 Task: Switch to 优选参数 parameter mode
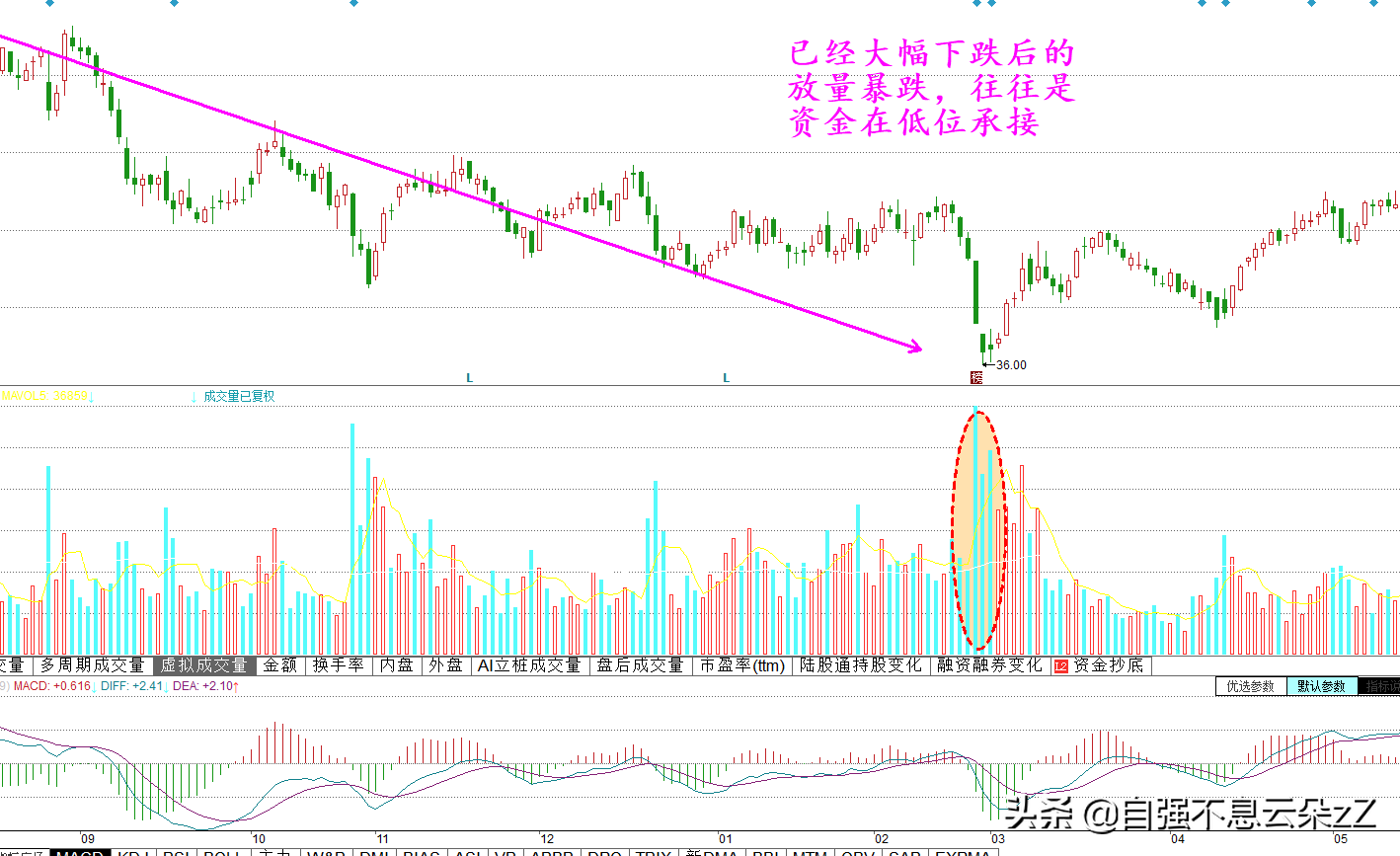(1251, 686)
